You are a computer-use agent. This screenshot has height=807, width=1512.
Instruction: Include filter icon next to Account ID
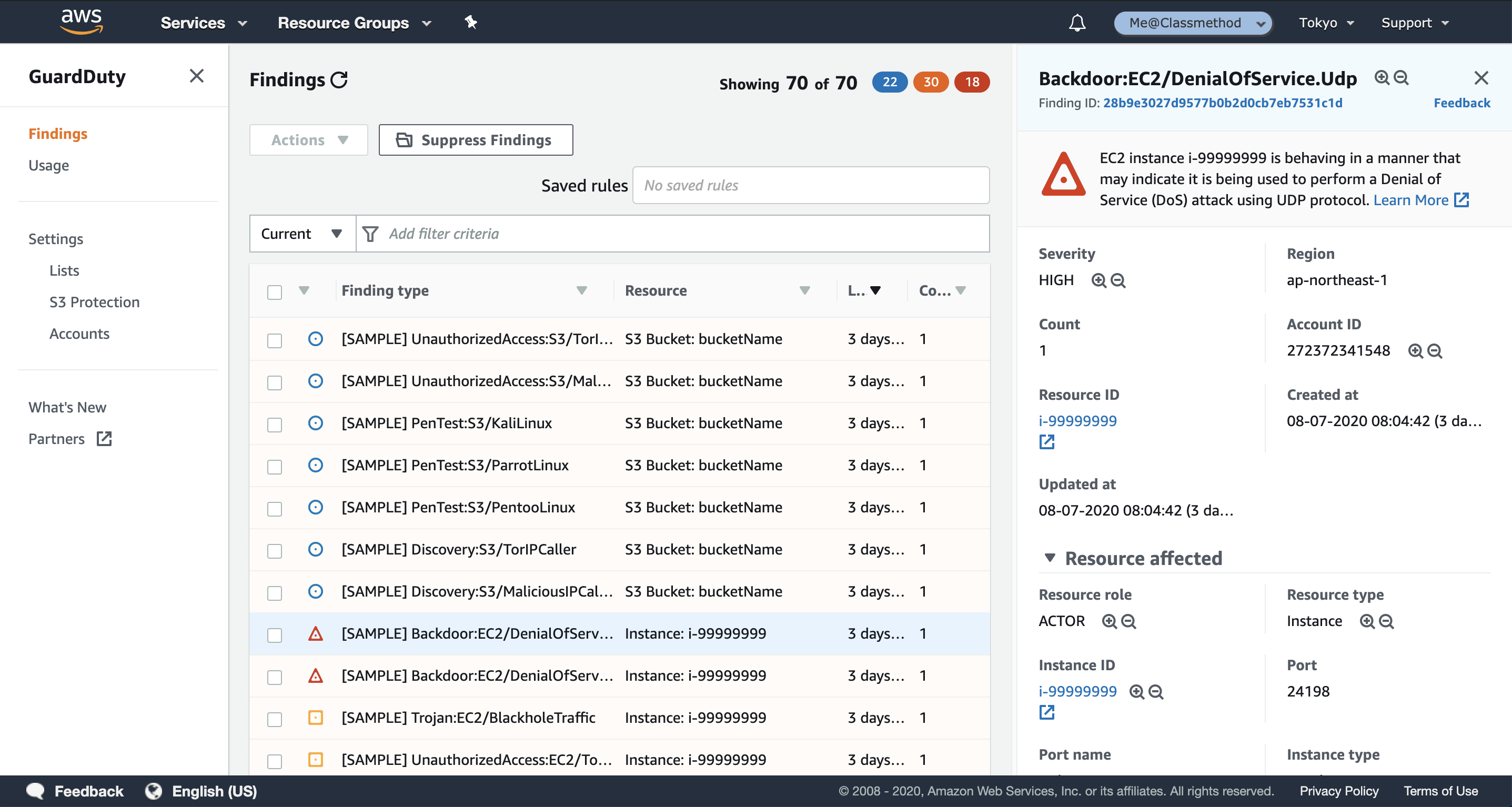point(1415,351)
